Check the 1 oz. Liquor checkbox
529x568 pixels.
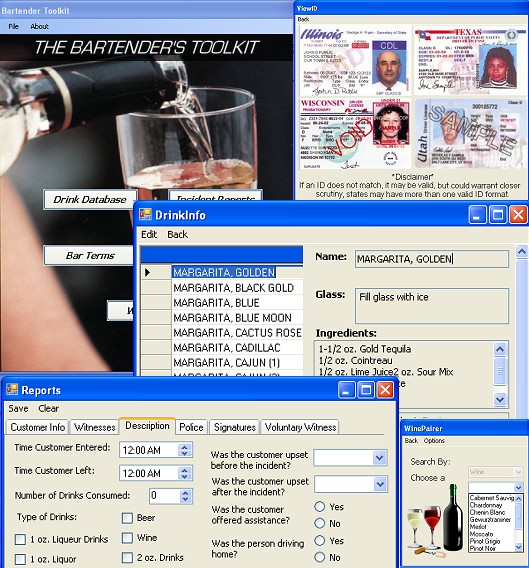click(x=20, y=559)
